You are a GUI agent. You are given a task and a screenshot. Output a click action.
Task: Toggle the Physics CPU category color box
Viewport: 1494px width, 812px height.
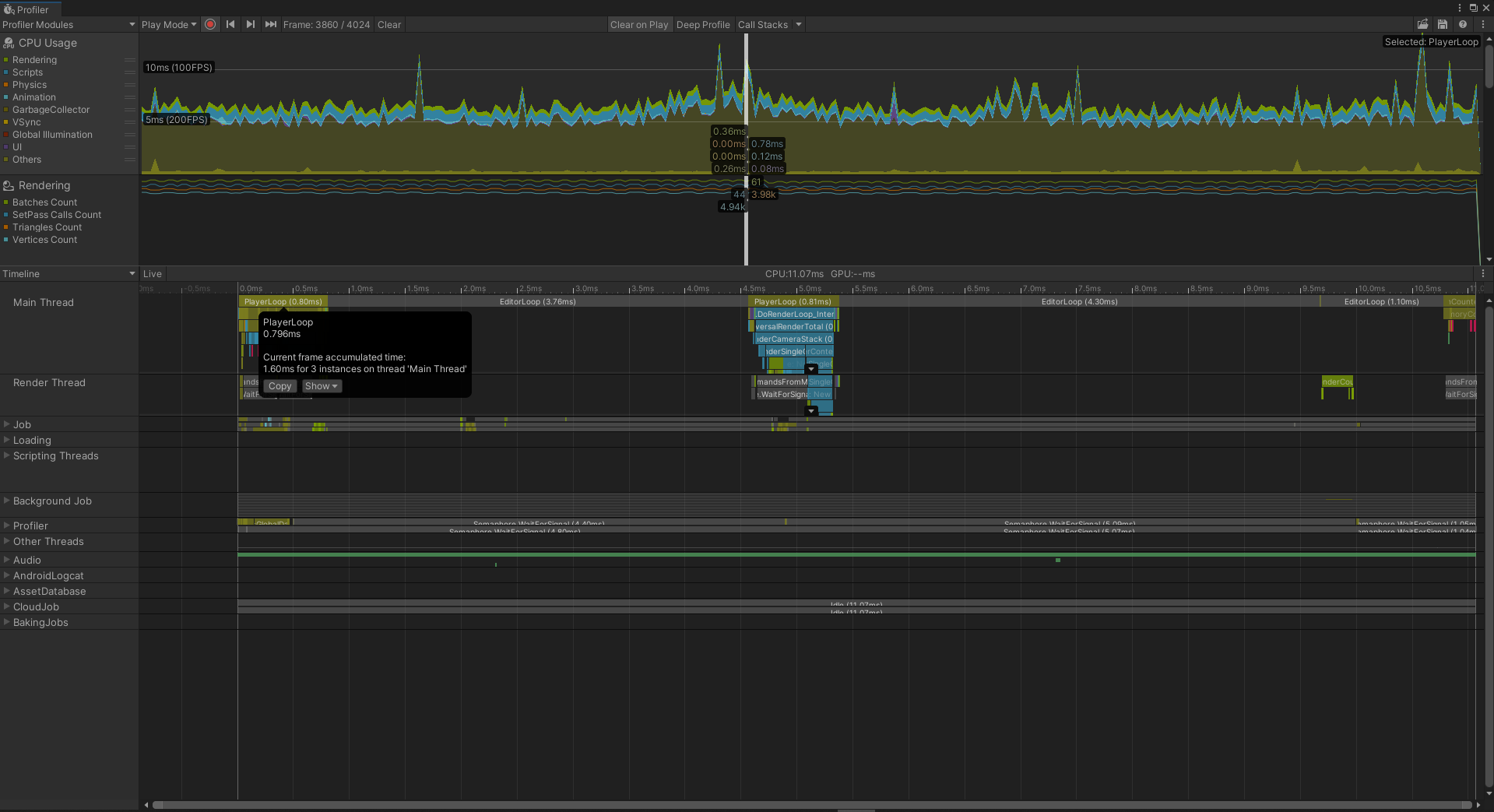(x=6, y=85)
